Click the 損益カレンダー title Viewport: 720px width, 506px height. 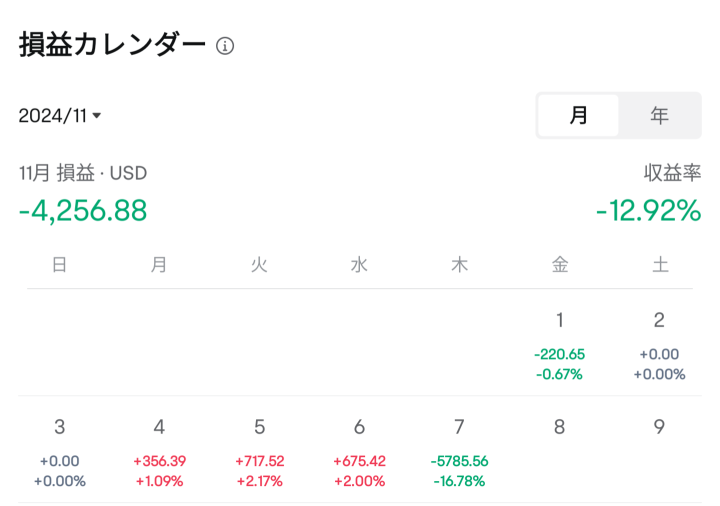[112, 45]
